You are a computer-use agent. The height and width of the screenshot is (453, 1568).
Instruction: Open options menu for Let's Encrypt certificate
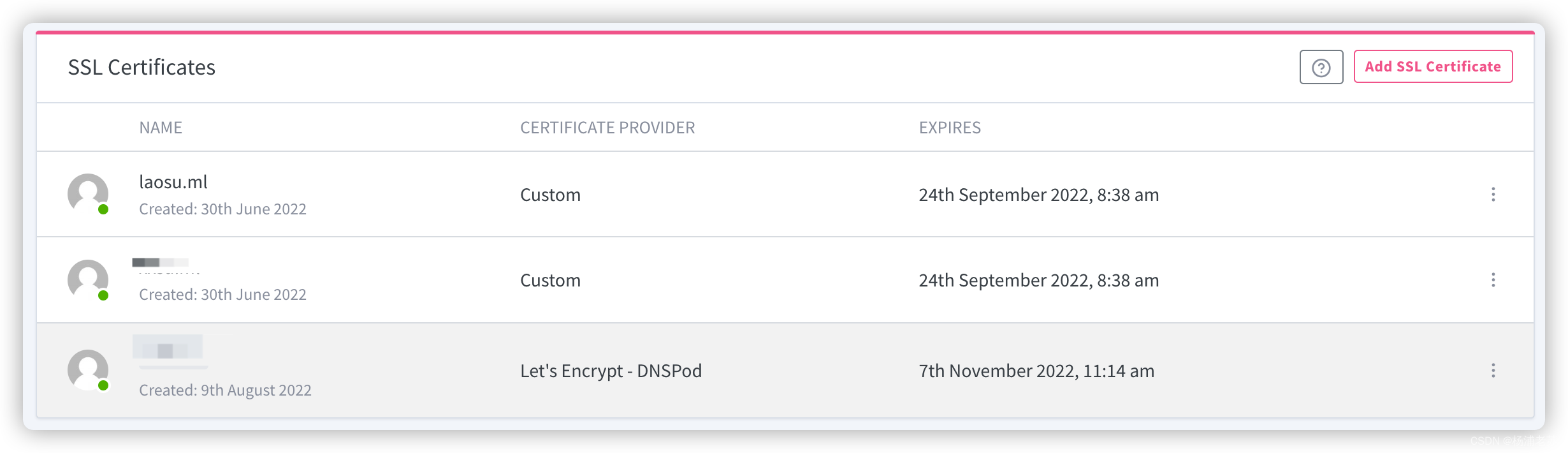pos(1492,370)
